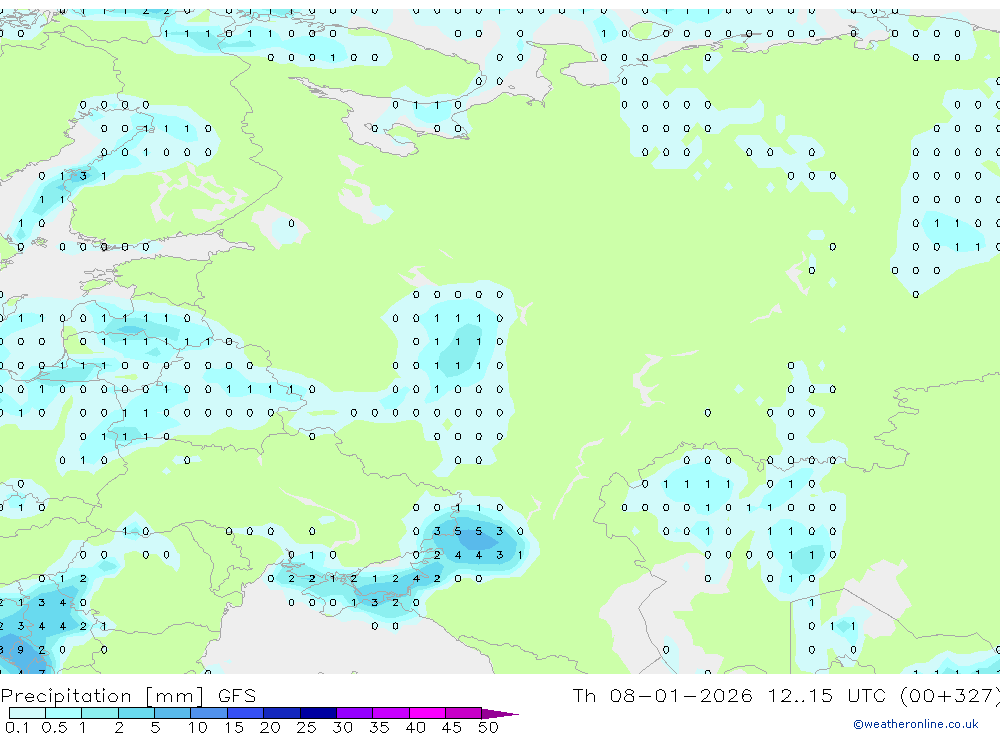Click the 'Th 08-01-2026 12..15 UTC' timestamp

[731, 695]
